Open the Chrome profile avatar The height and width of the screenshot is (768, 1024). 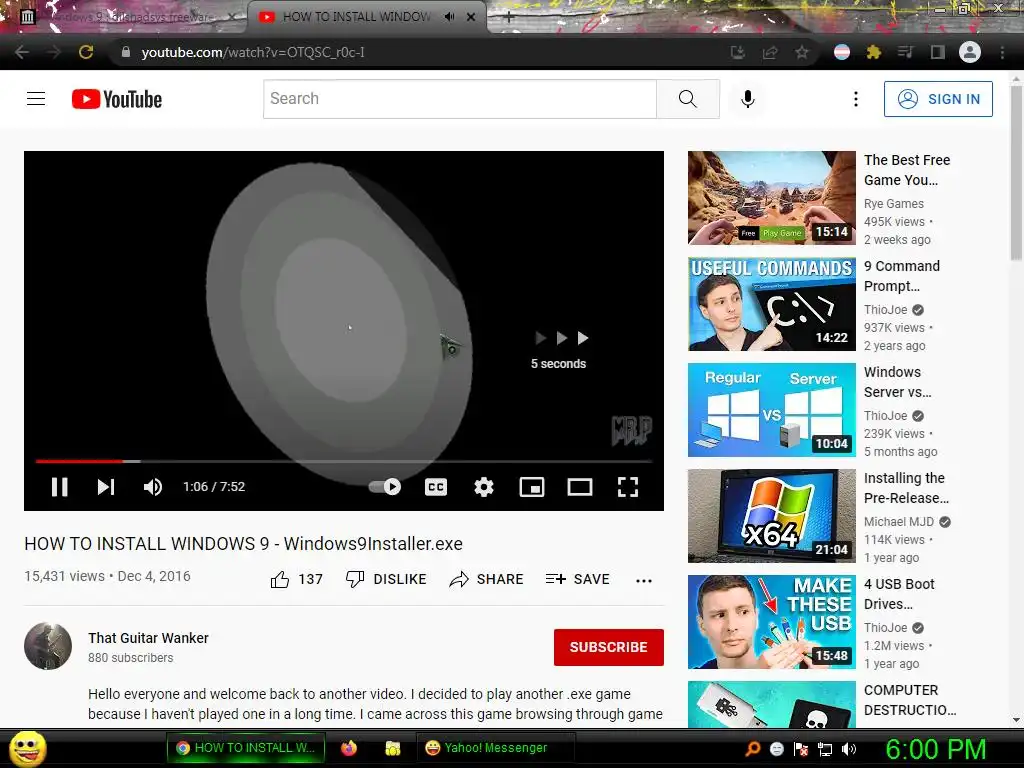[970, 52]
